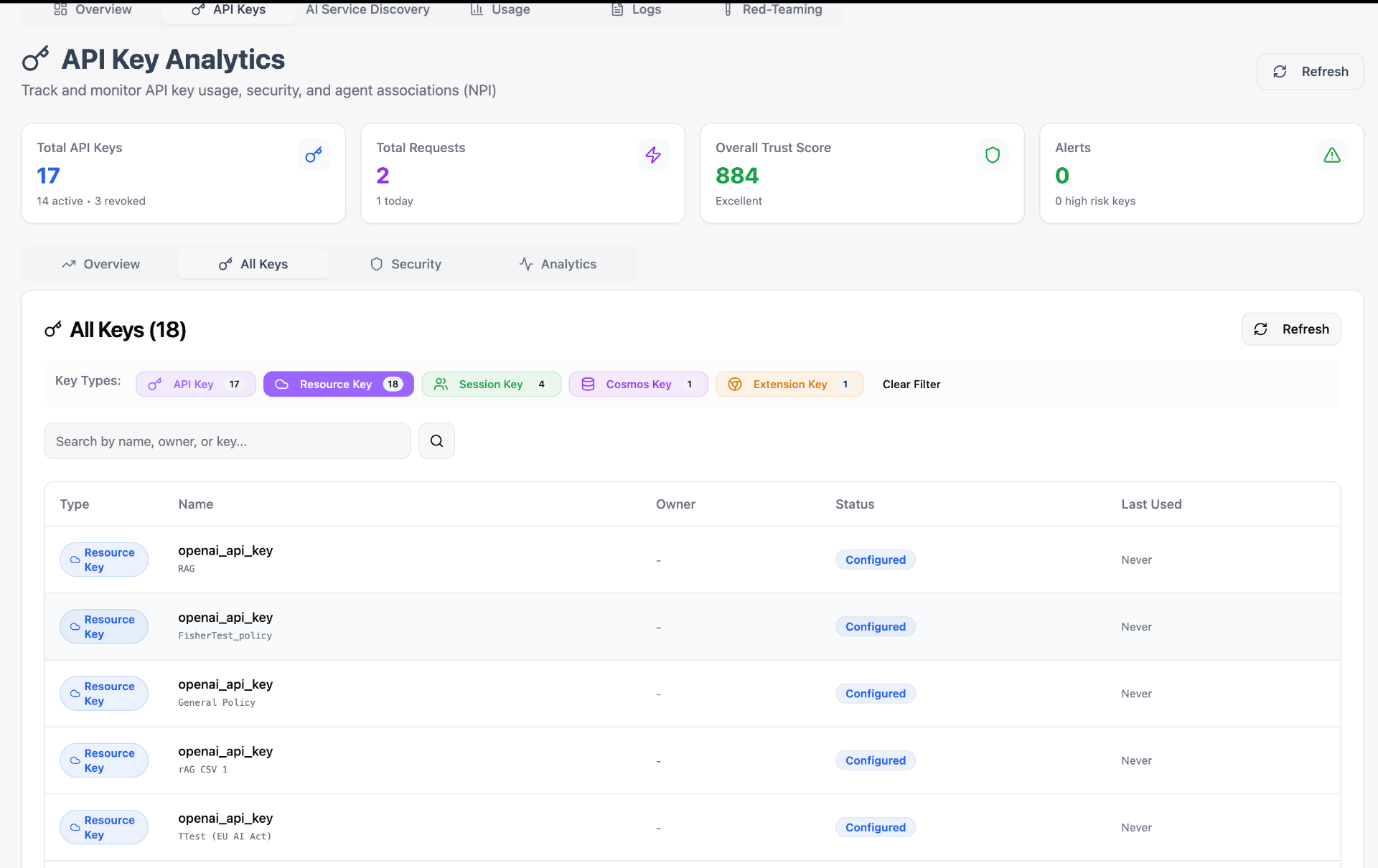The image size is (1378, 868).
Task: Toggle the Resource Key filter chip
Action: [x=339, y=385]
